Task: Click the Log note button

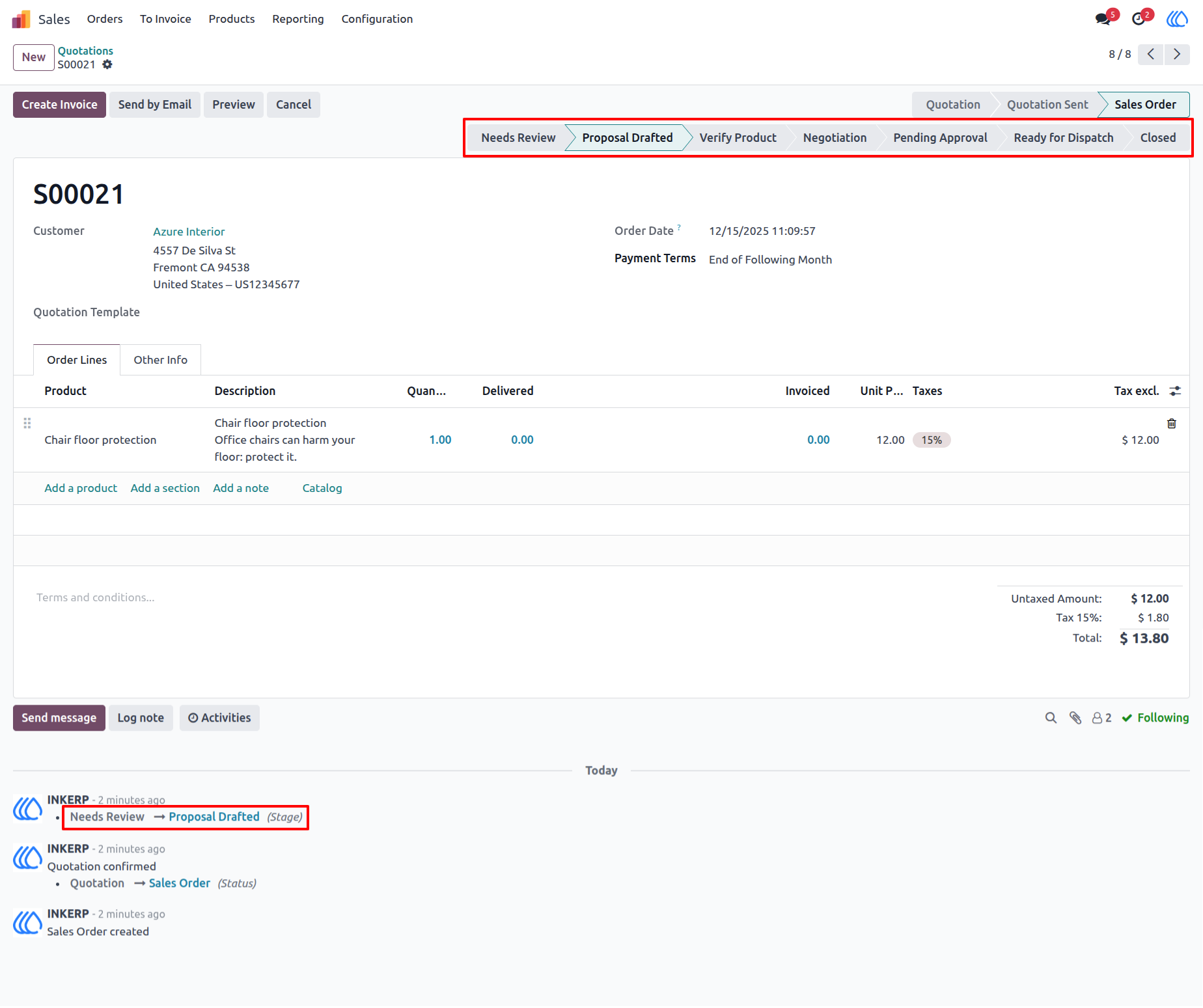Action: [141, 718]
